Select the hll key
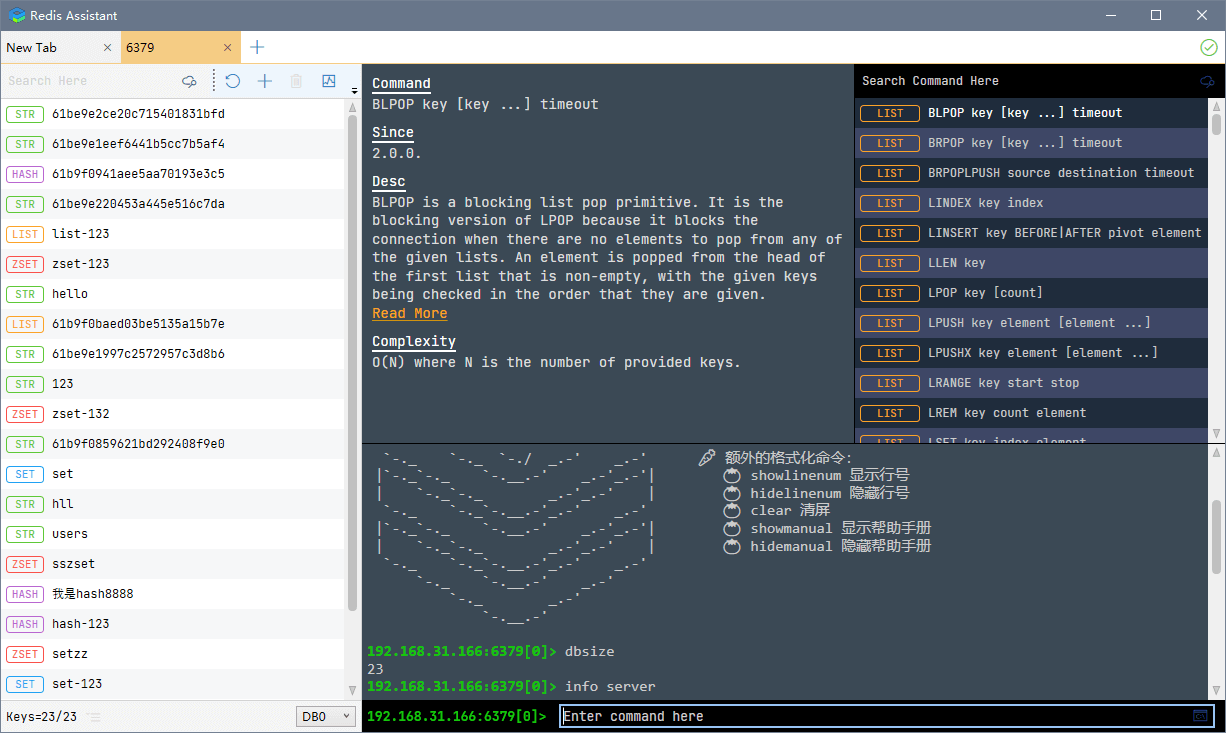This screenshot has height=733, width=1226. 172,504
